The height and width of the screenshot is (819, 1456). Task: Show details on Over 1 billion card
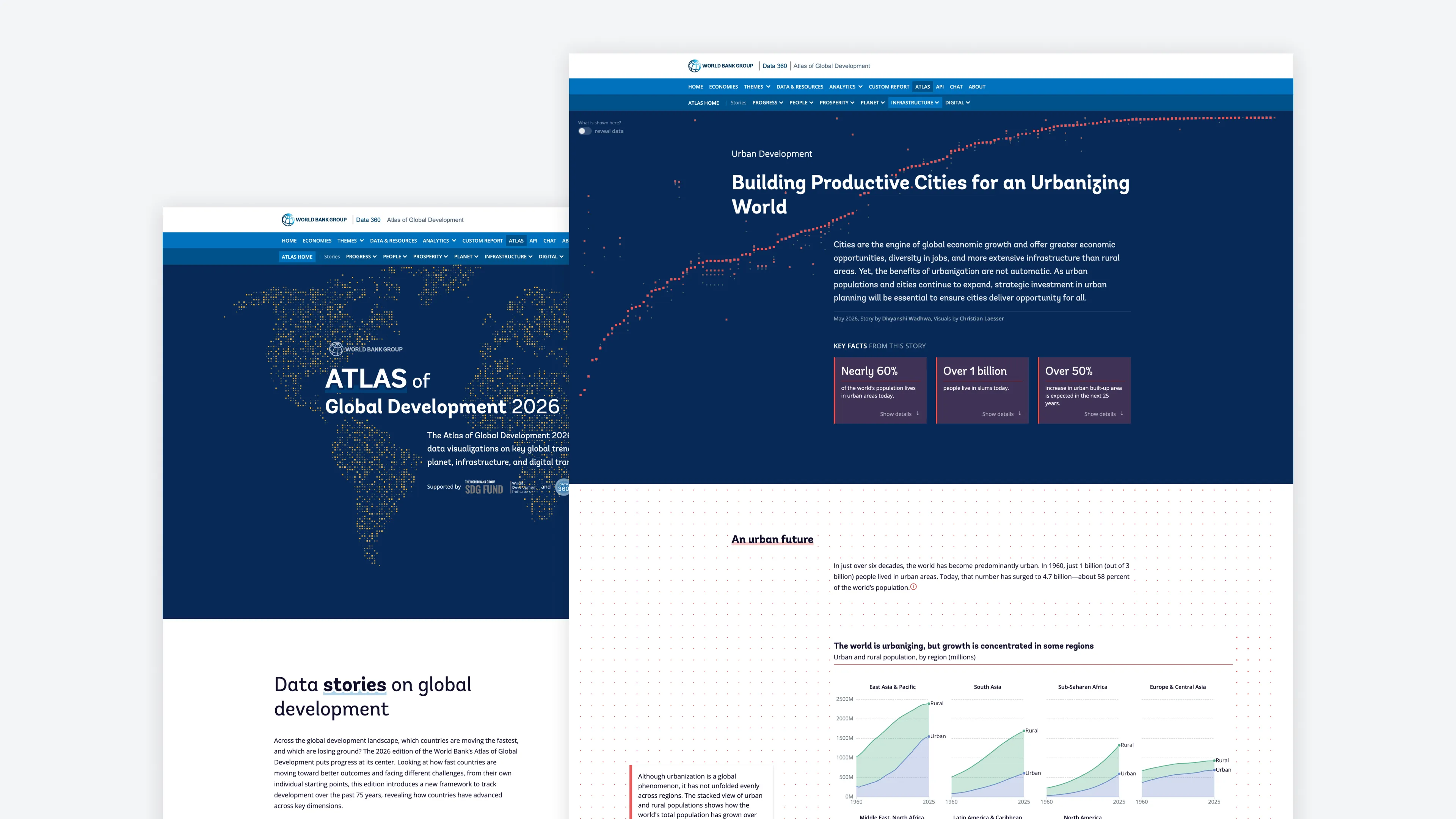click(x=998, y=414)
